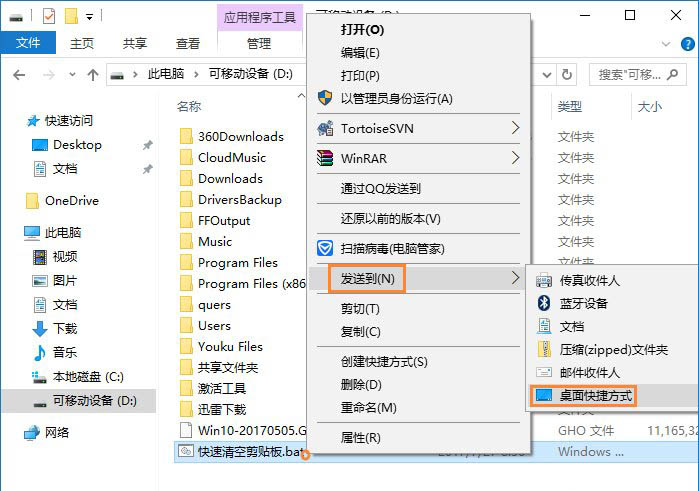Click the Bluetooth device icon
Image resolution: width=699 pixels, height=491 pixels.
[544, 303]
